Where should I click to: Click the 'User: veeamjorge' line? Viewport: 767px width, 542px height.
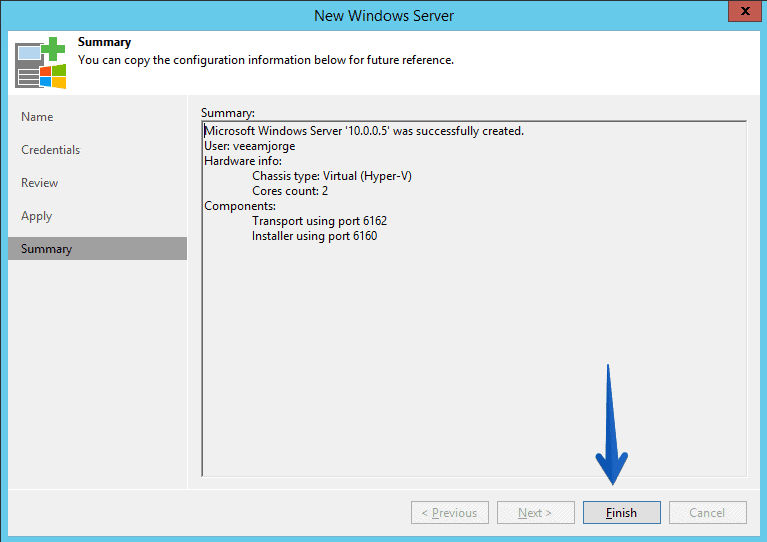249,146
